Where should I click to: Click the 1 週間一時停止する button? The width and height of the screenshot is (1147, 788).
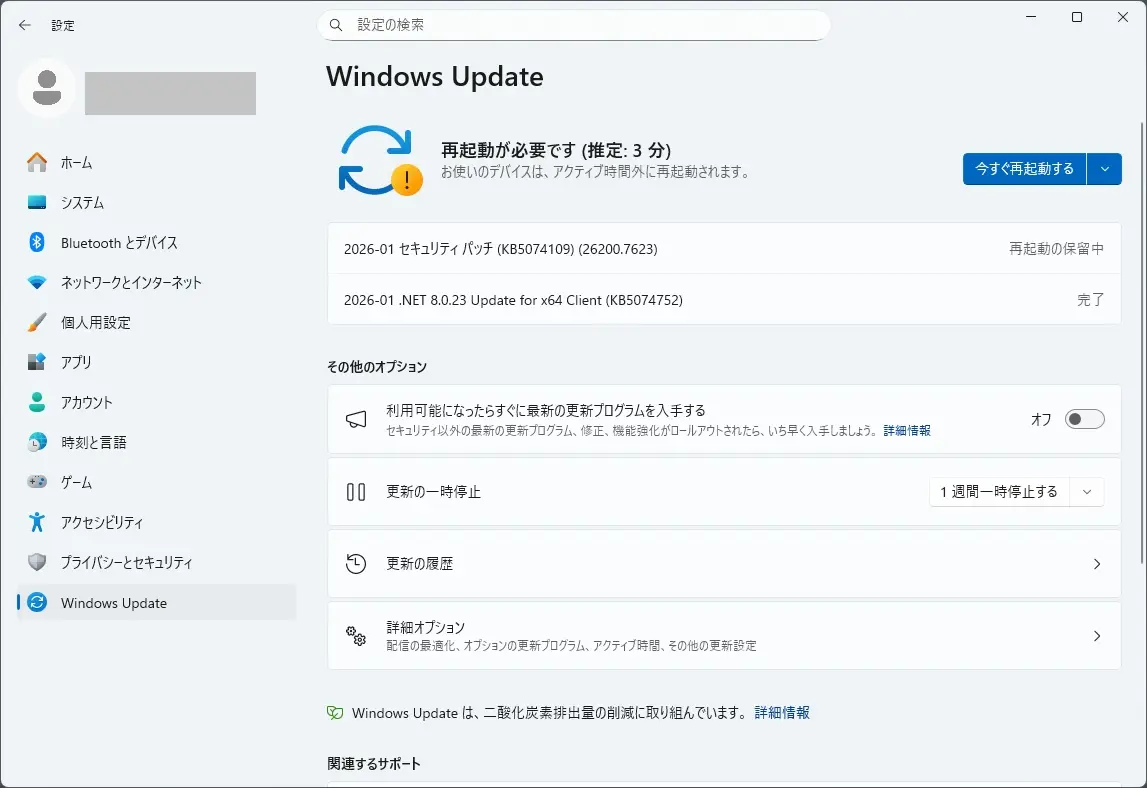(x=998, y=491)
